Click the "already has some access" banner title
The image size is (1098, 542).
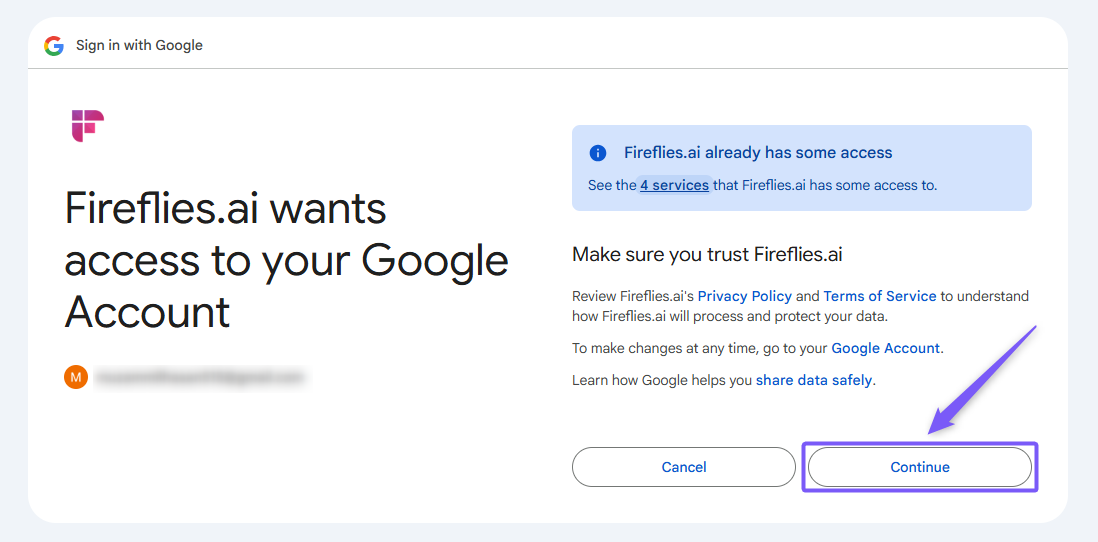point(758,153)
